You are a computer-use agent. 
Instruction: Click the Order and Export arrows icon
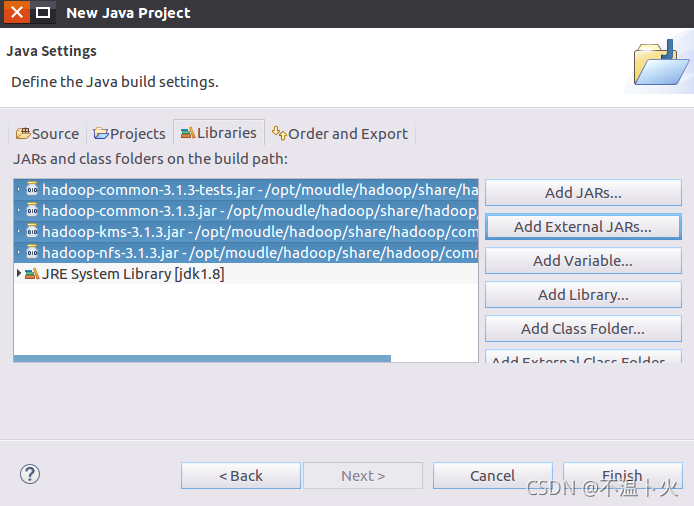(x=279, y=133)
